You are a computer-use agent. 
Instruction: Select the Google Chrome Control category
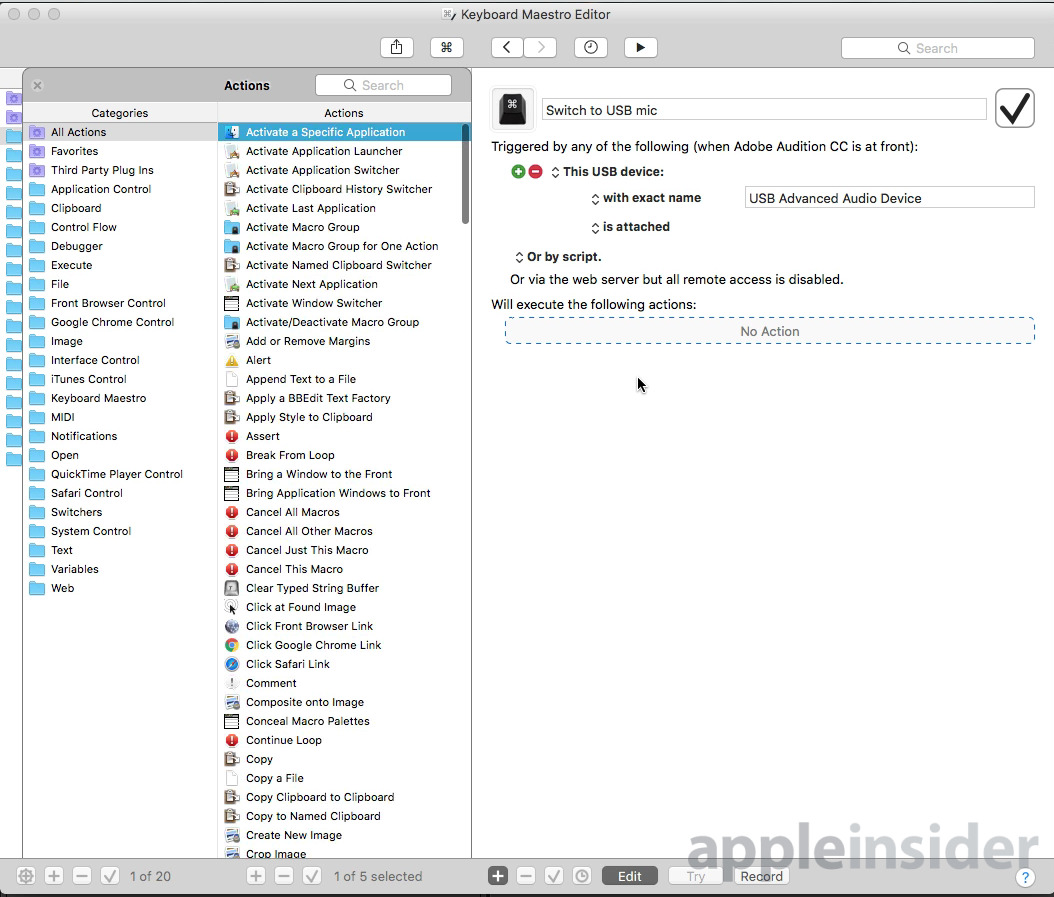point(120,322)
